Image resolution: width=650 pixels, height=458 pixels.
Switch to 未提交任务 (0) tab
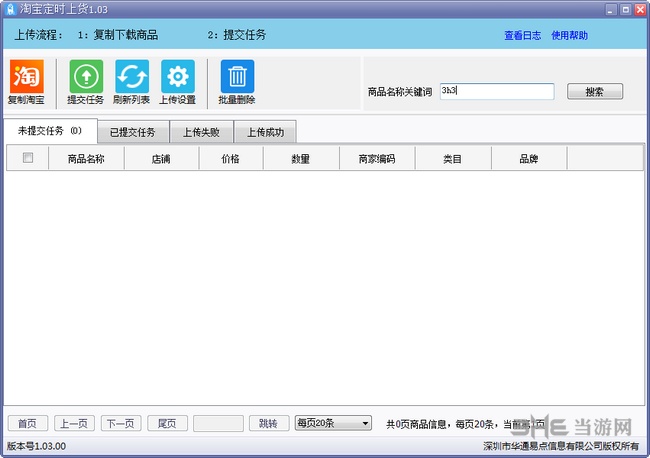point(50,131)
